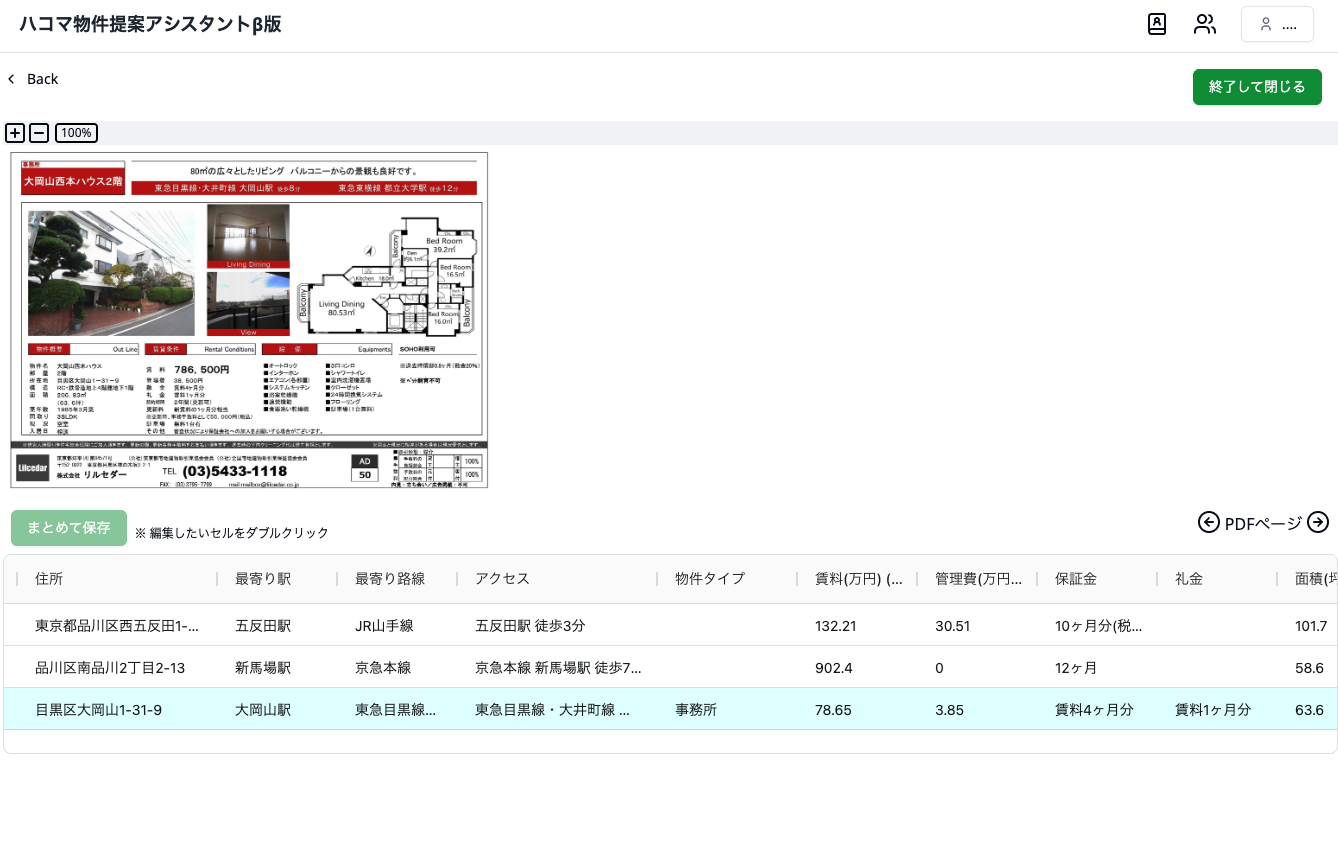The image size is (1338, 864).
Task: Click the green 終了して閉じる button
Action: pyautogui.click(x=1257, y=87)
